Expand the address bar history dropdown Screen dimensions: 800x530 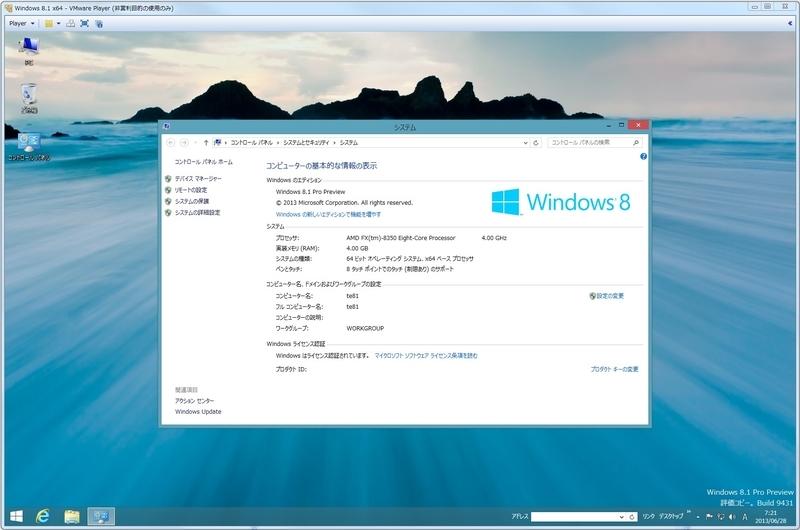(x=525, y=143)
